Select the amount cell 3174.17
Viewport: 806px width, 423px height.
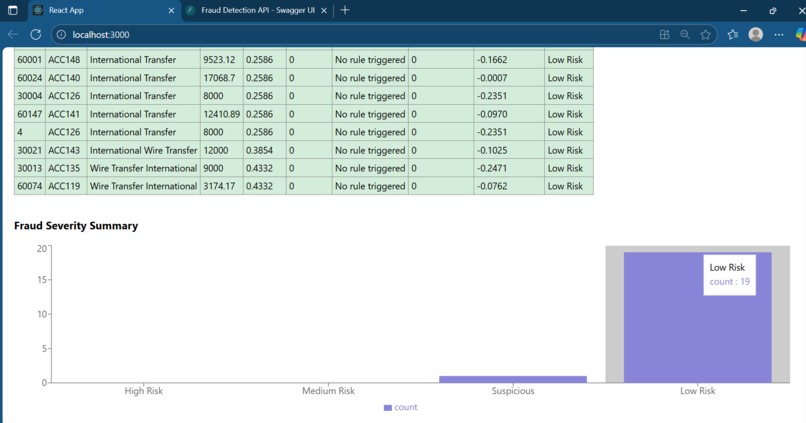coord(222,186)
